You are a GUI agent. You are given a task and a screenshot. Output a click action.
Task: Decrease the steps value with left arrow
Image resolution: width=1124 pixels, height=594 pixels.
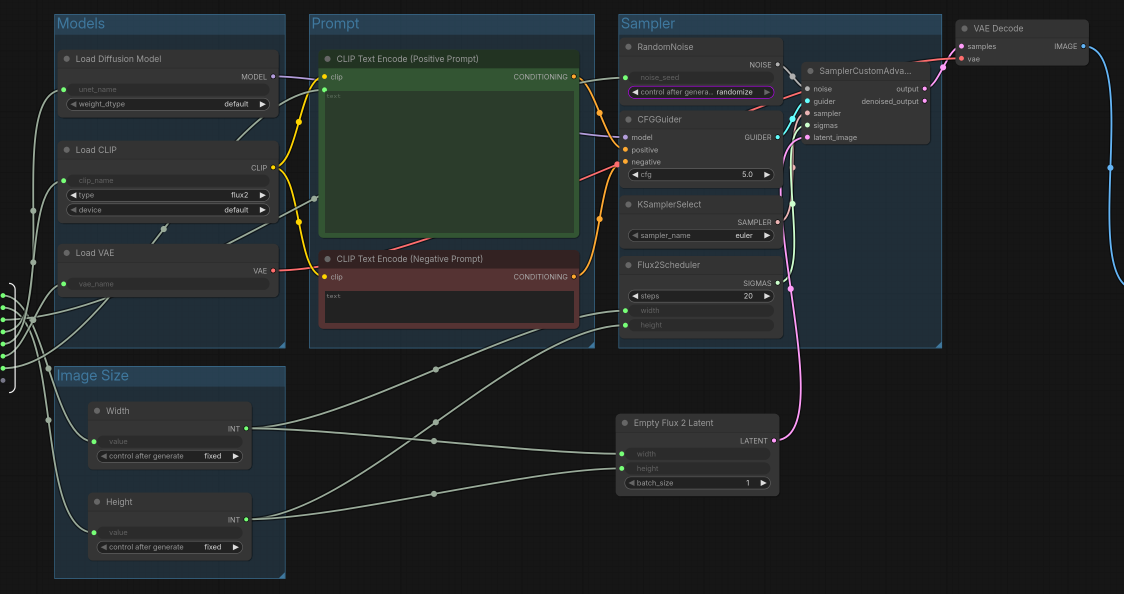point(635,296)
